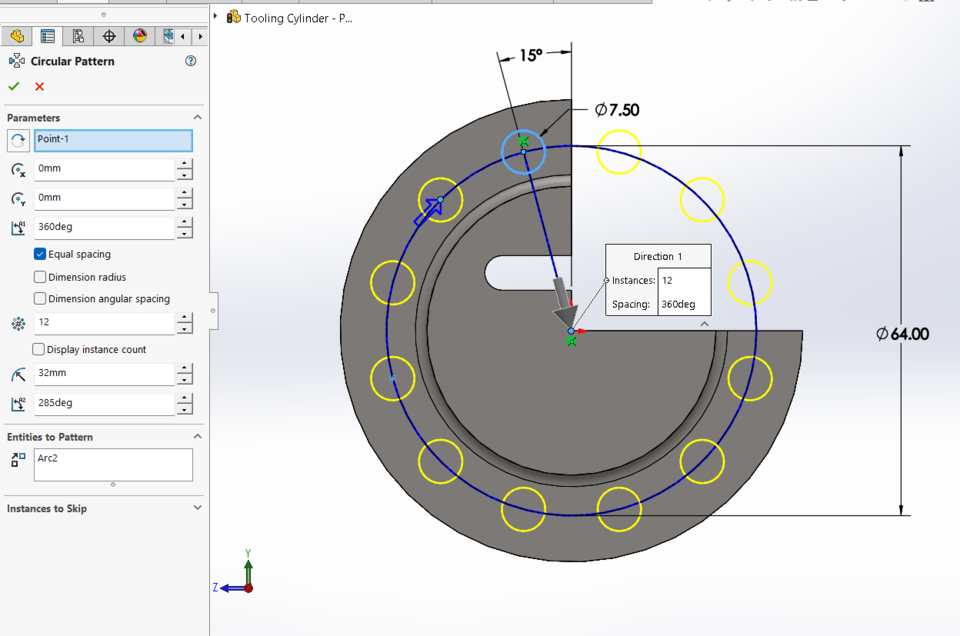
Task: Collapse the Parameters section
Action: 197,117
